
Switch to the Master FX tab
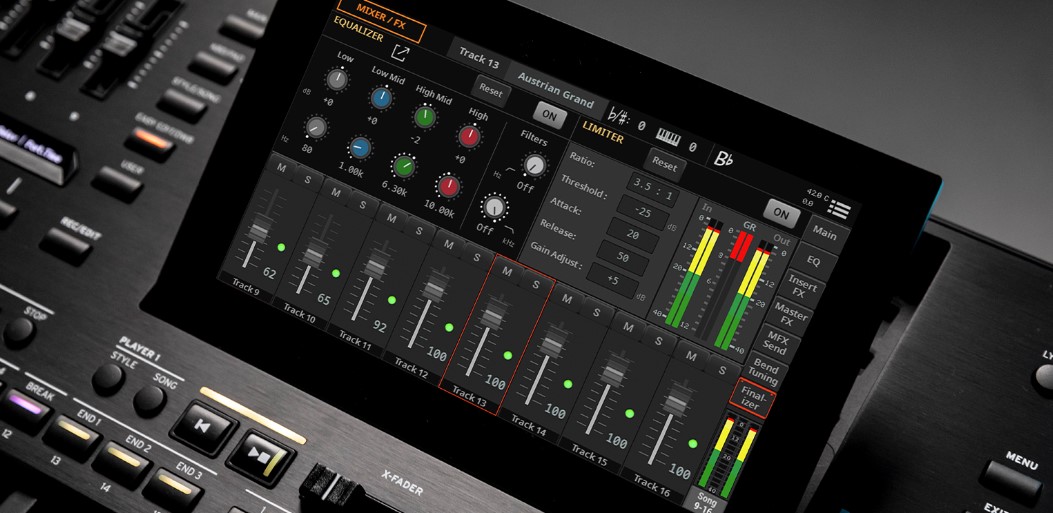[x=791, y=314]
